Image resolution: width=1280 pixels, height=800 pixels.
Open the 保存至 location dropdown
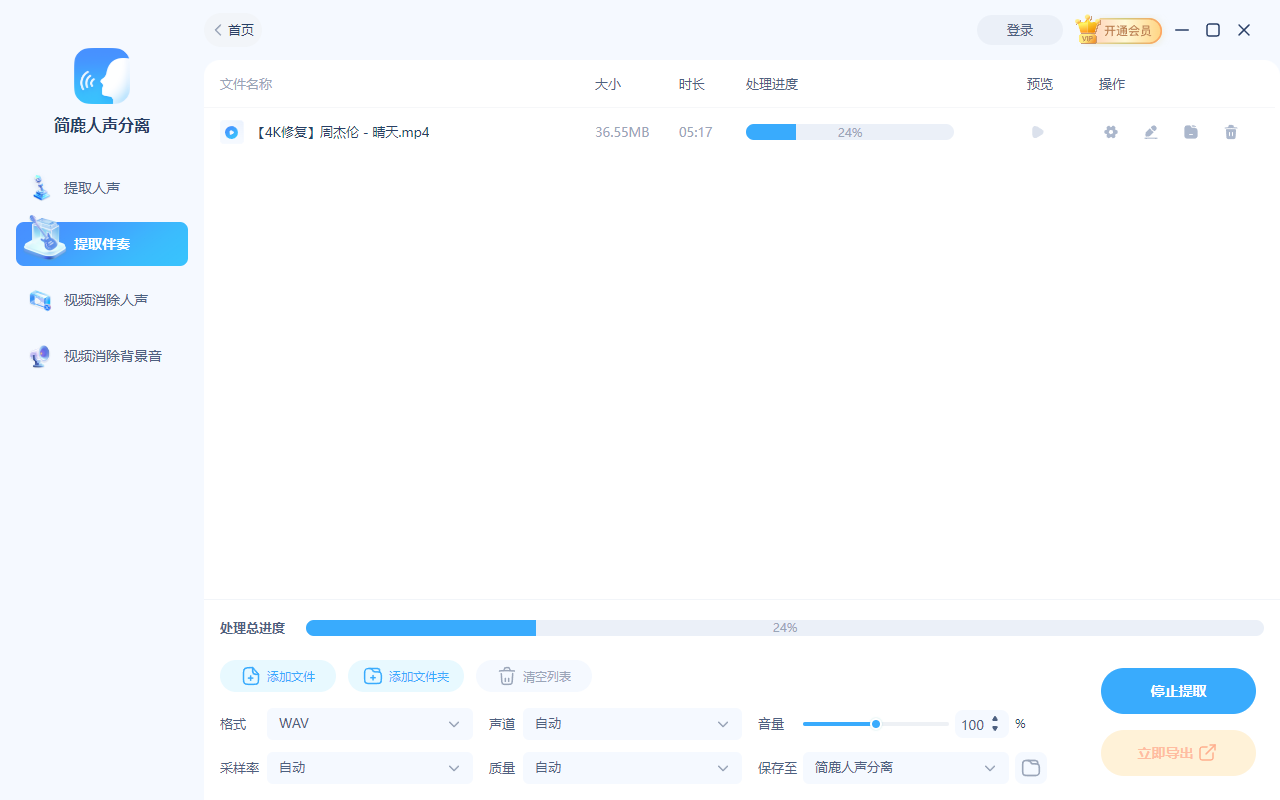pos(905,767)
